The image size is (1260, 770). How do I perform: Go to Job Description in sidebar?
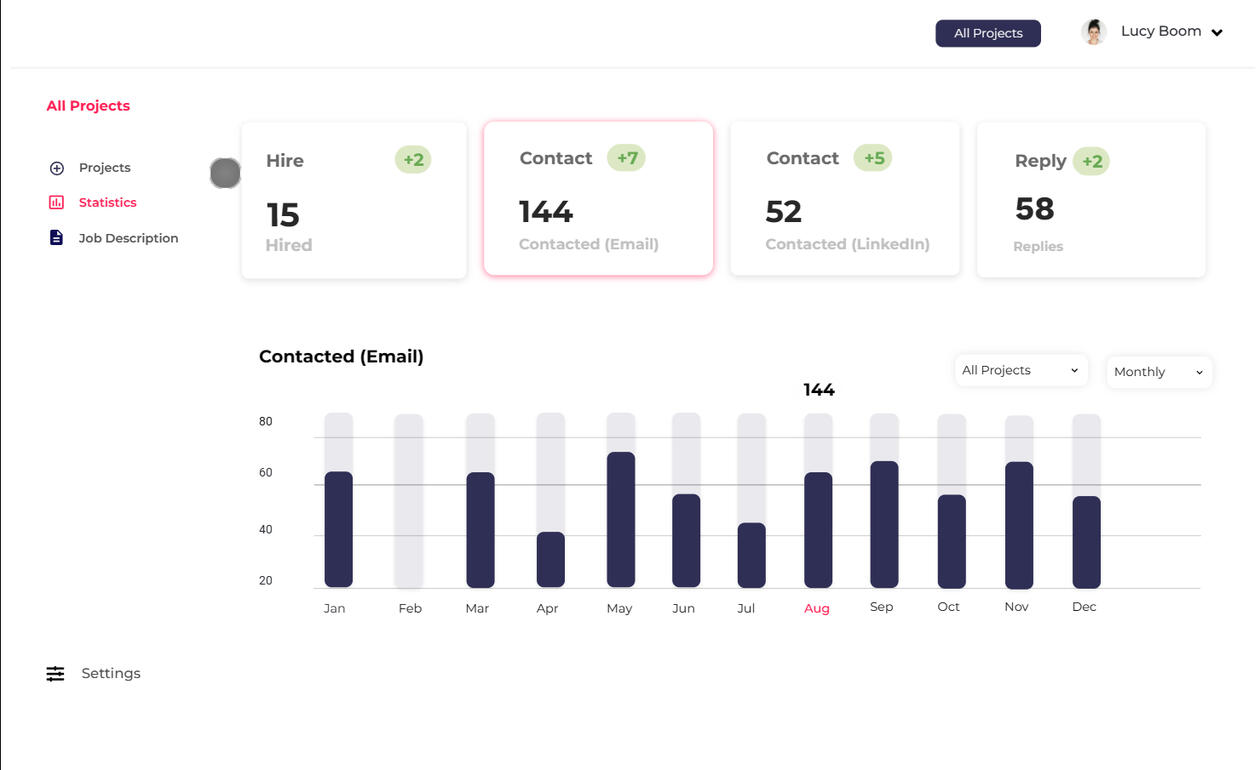click(x=128, y=238)
